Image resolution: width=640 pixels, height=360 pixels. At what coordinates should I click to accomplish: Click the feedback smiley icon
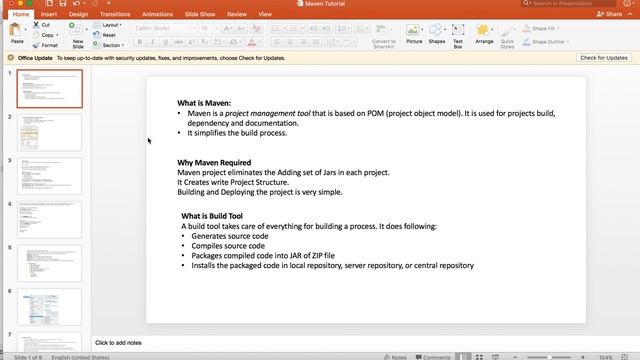coord(627,3)
